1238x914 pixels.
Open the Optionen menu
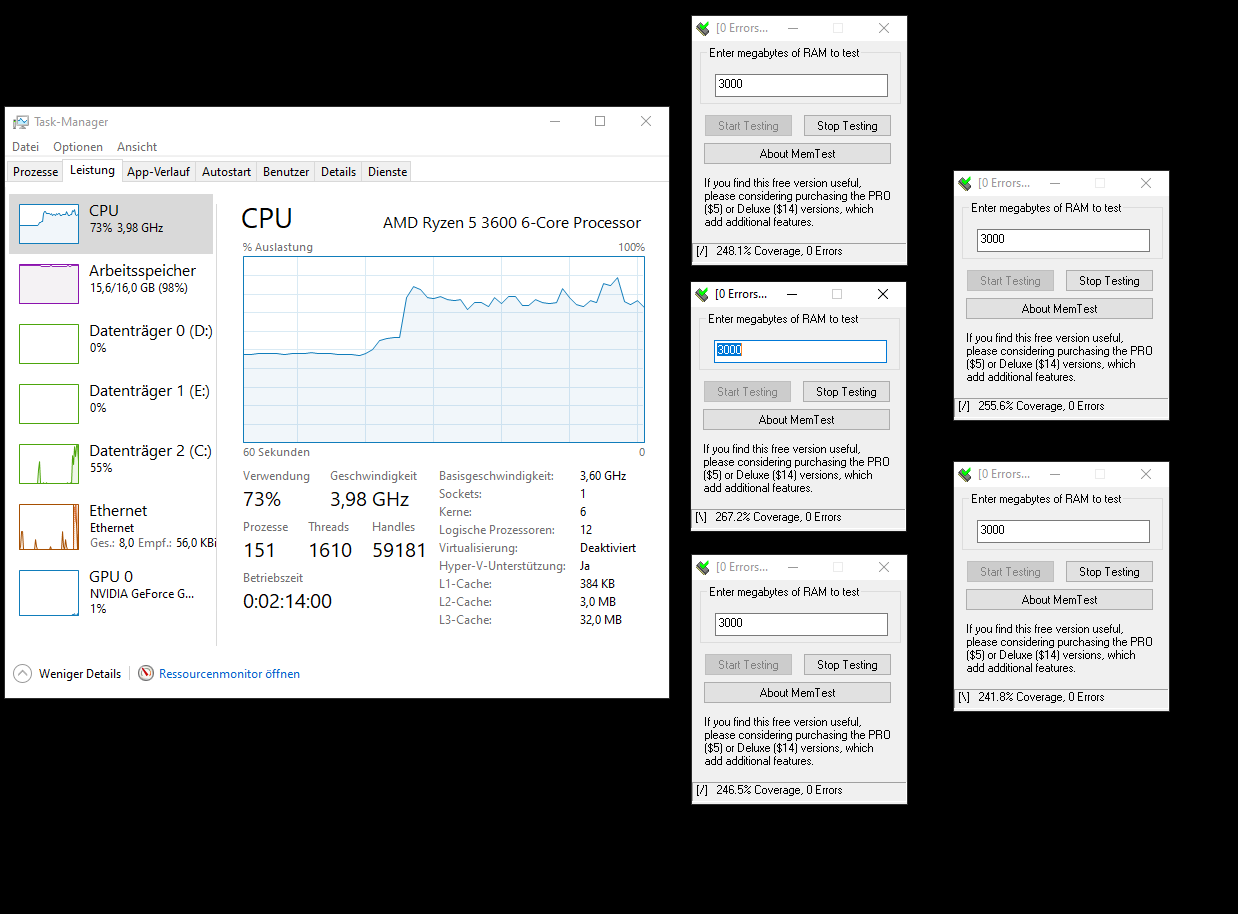click(x=78, y=147)
